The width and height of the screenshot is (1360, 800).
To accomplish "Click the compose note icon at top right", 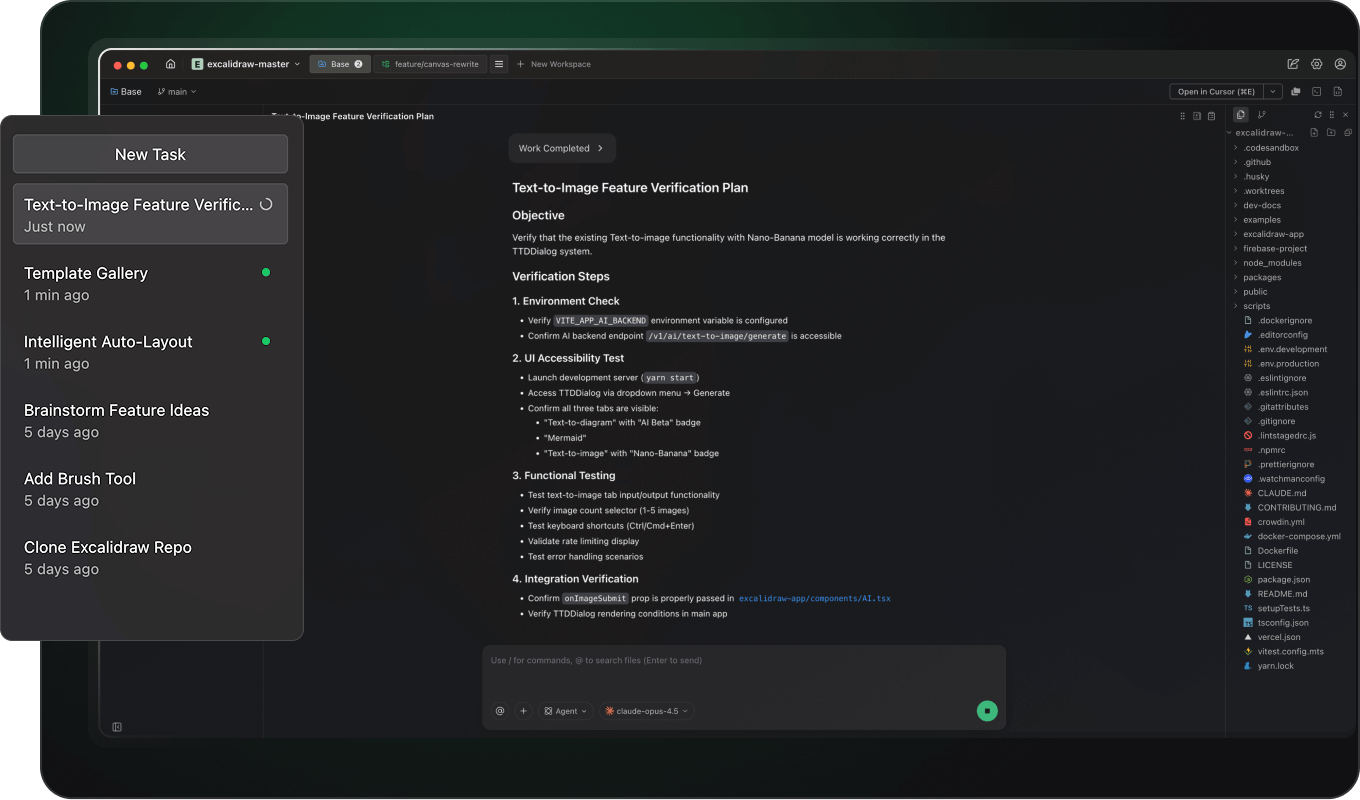I will coord(1293,64).
